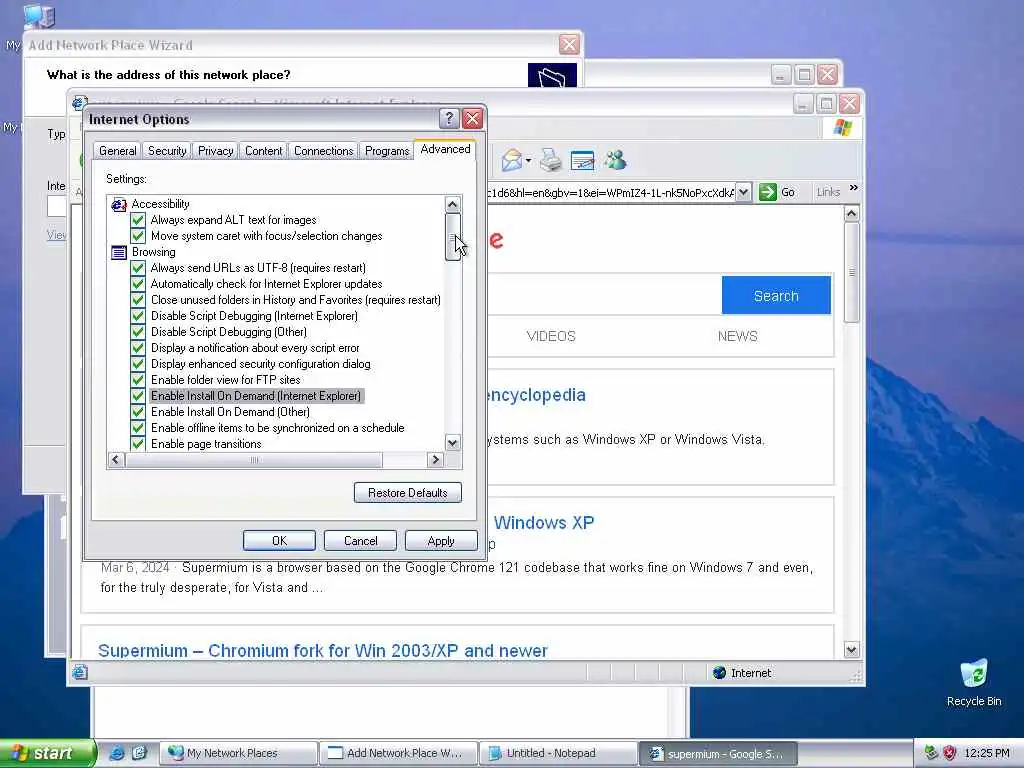Click the Print icon in Internet Explorer toolbar
This screenshot has width=1024, height=768.
click(x=551, y=160)
